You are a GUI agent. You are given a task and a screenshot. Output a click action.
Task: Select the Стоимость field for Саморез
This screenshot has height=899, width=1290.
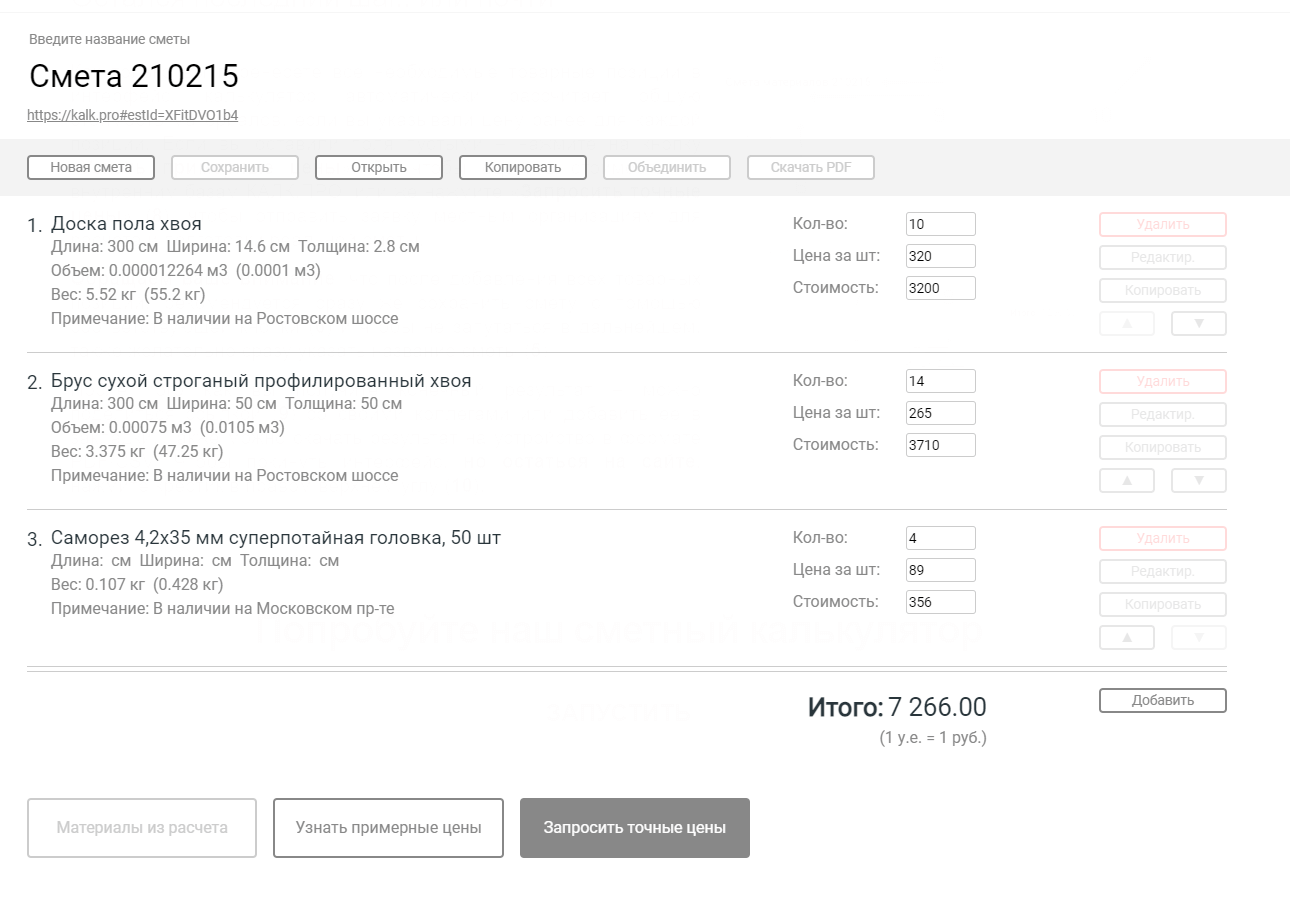pos(940,603)
